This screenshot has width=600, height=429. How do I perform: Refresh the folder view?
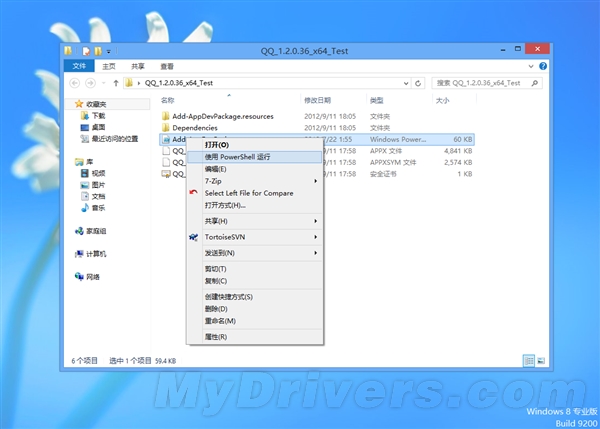tap(418, 83)
